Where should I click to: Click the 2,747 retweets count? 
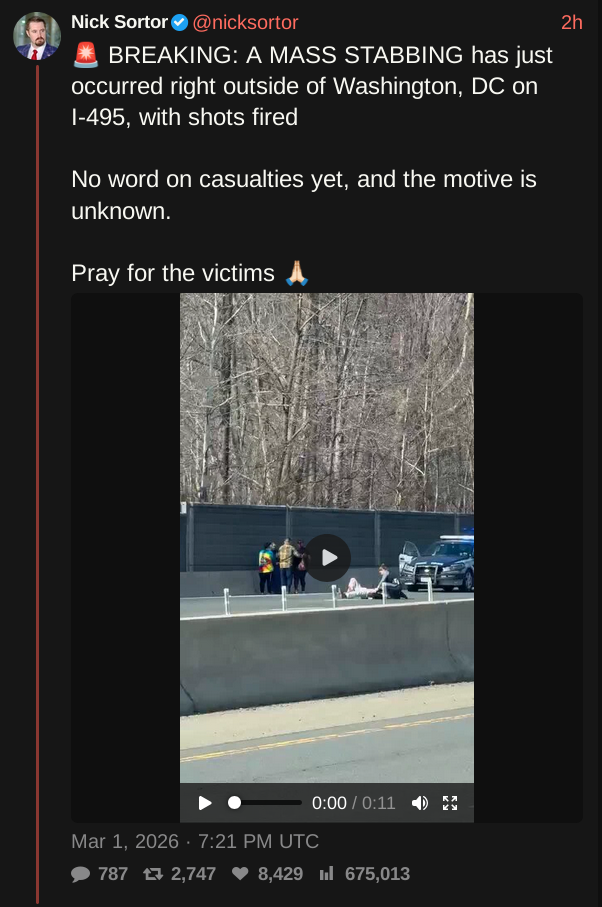(x=193, y=873)
